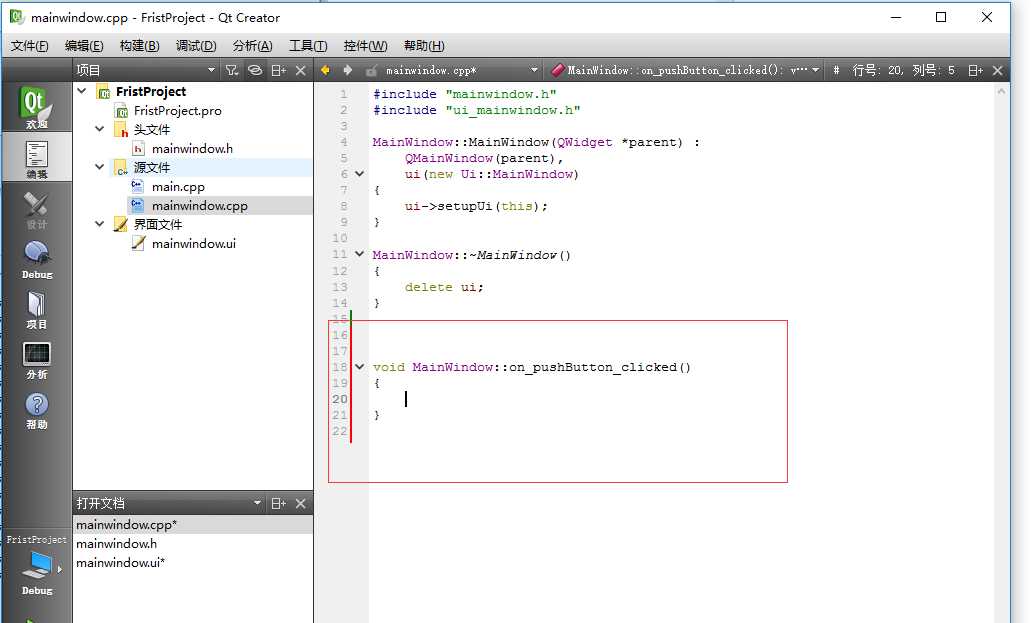Image resolution: width=1031 pixels, height=623 pixels.
Task: Select mainwindow.cpp in project tree
Action: pyautogui.click(x=200, y=206)
